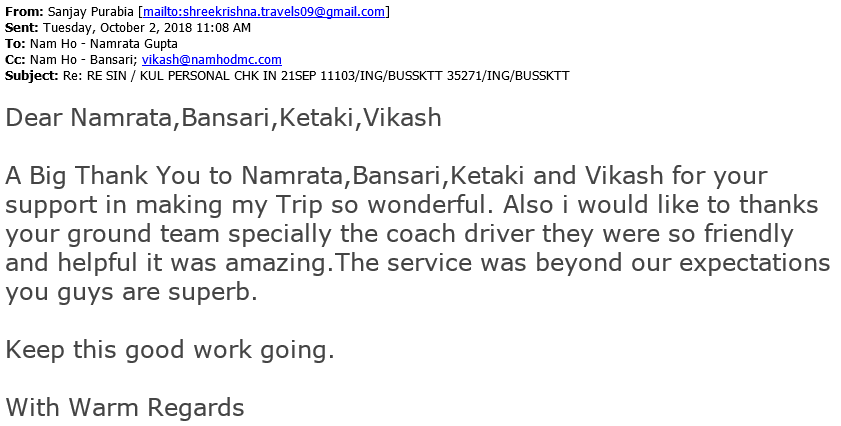Click the line you guys are superb
This screenshot has height=426, width=841.
(131, 292)
